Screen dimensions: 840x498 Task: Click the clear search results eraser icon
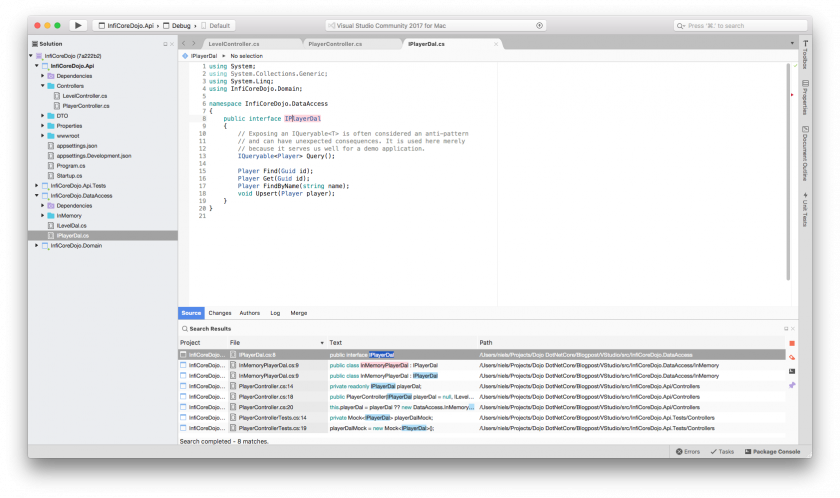pos(792,357)
